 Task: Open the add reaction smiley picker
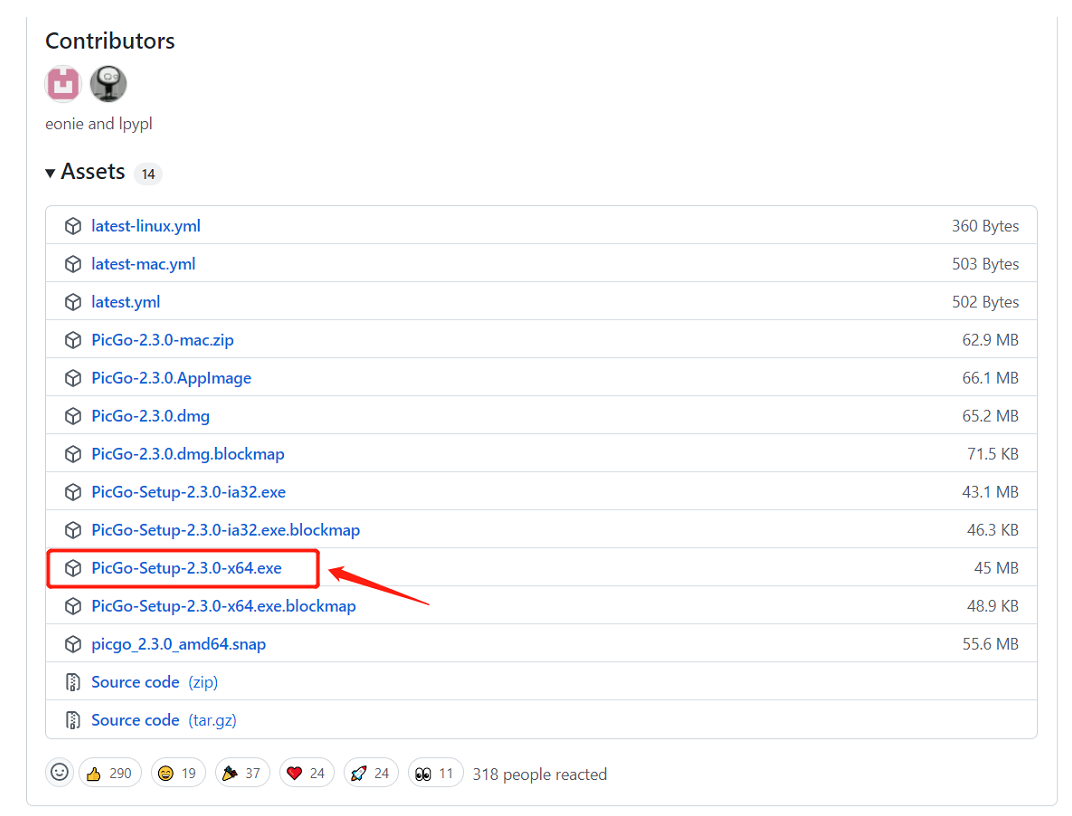(59, 773)
